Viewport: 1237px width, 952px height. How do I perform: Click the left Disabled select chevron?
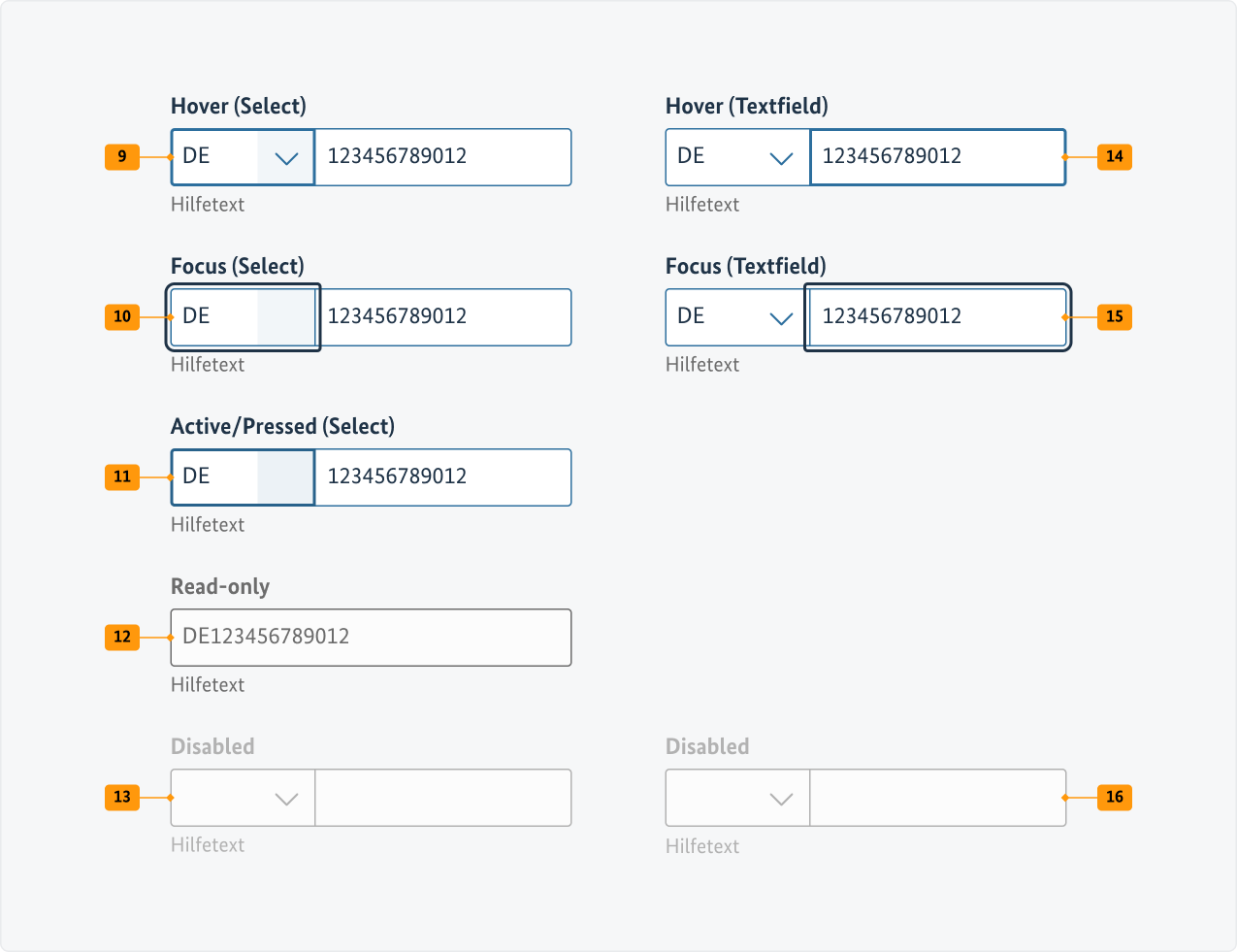286,799
